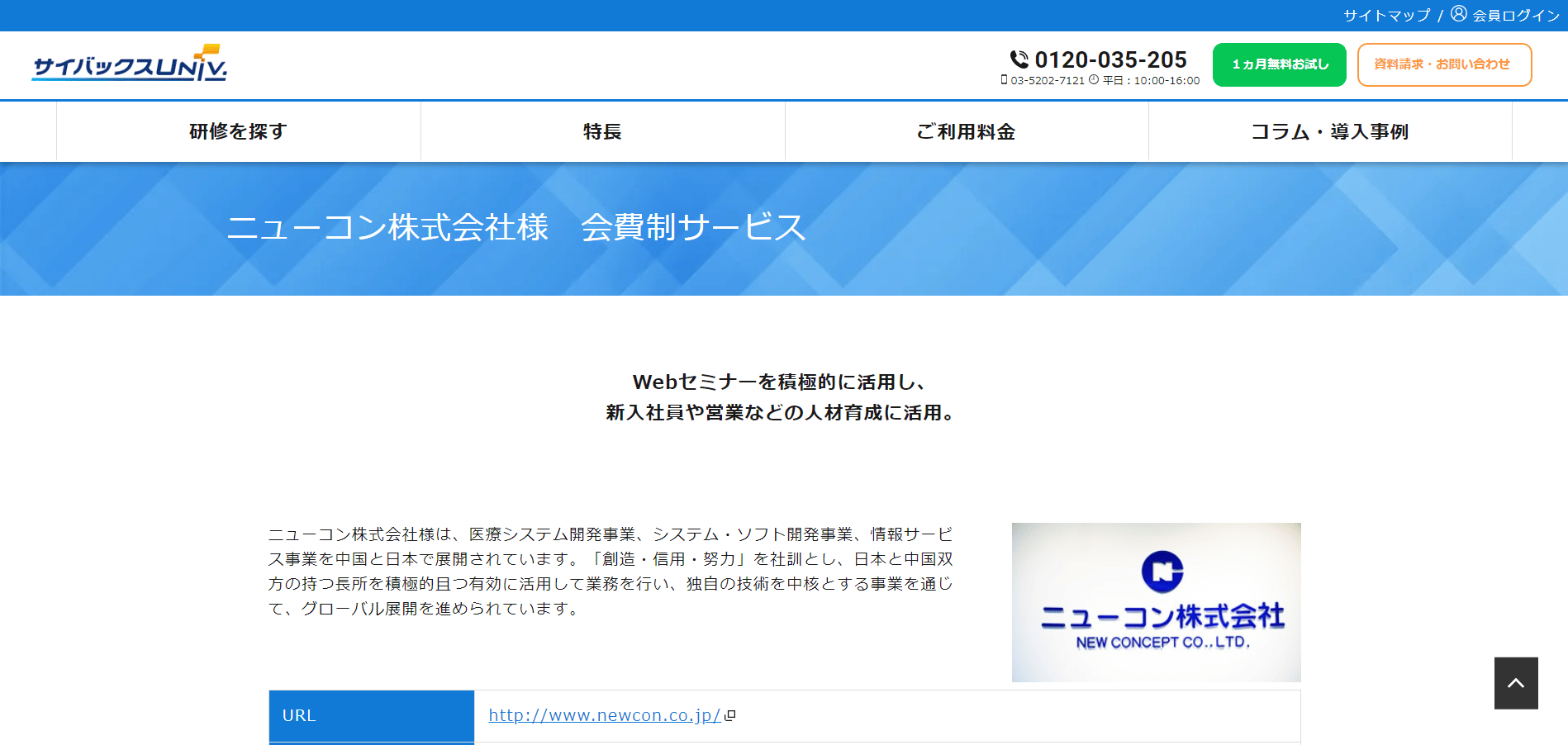The image size is (1568, 745).
Task: Click the ニューコン株式会社 logo image
Action: [1156, 602]
